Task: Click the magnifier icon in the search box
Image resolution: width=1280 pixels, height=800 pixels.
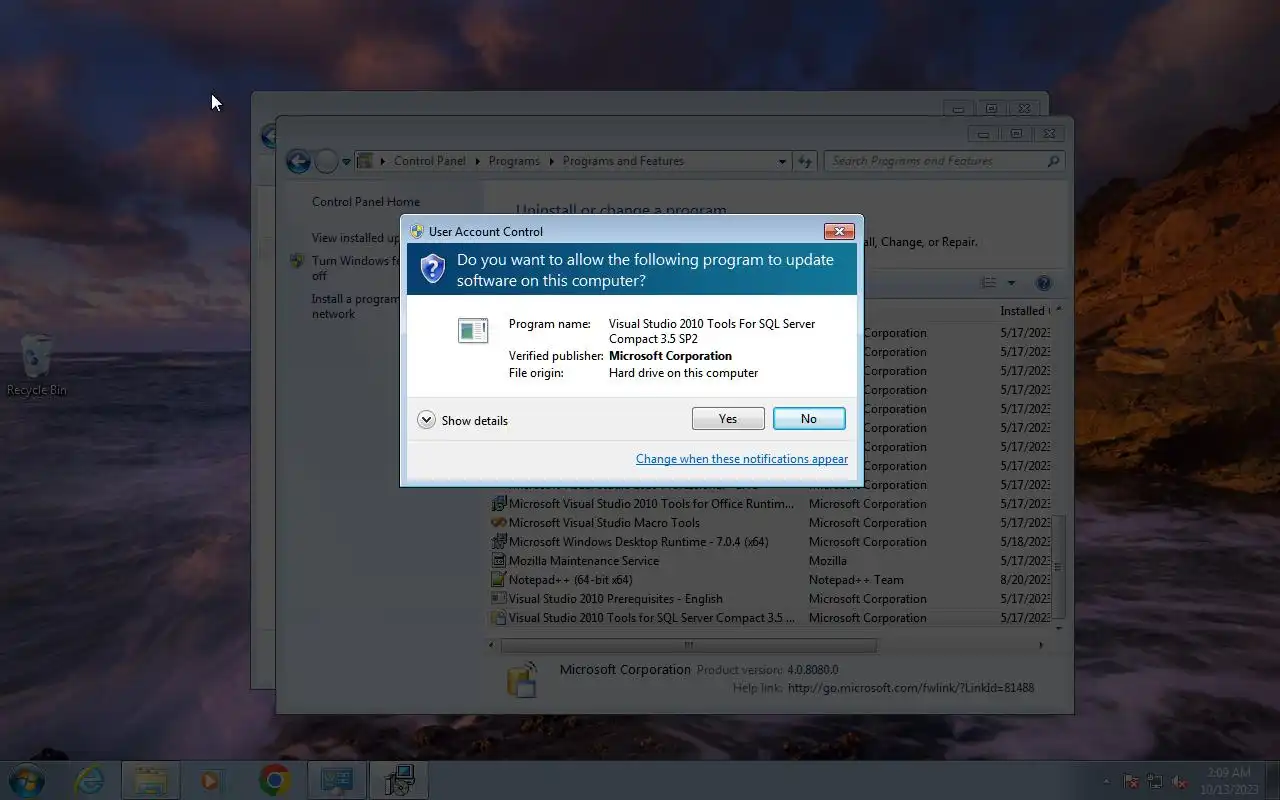Action: pyautogui.click(x=1053, y=161)
